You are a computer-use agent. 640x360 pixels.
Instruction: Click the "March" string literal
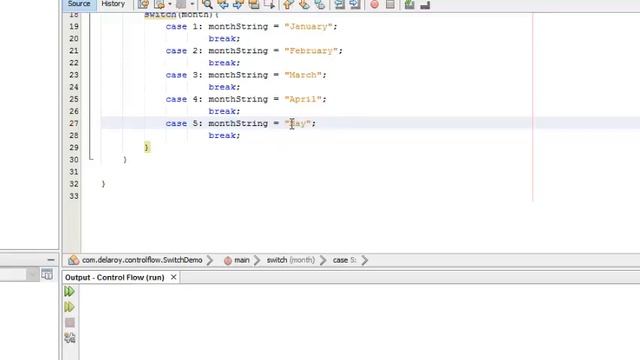click(303, 75)
